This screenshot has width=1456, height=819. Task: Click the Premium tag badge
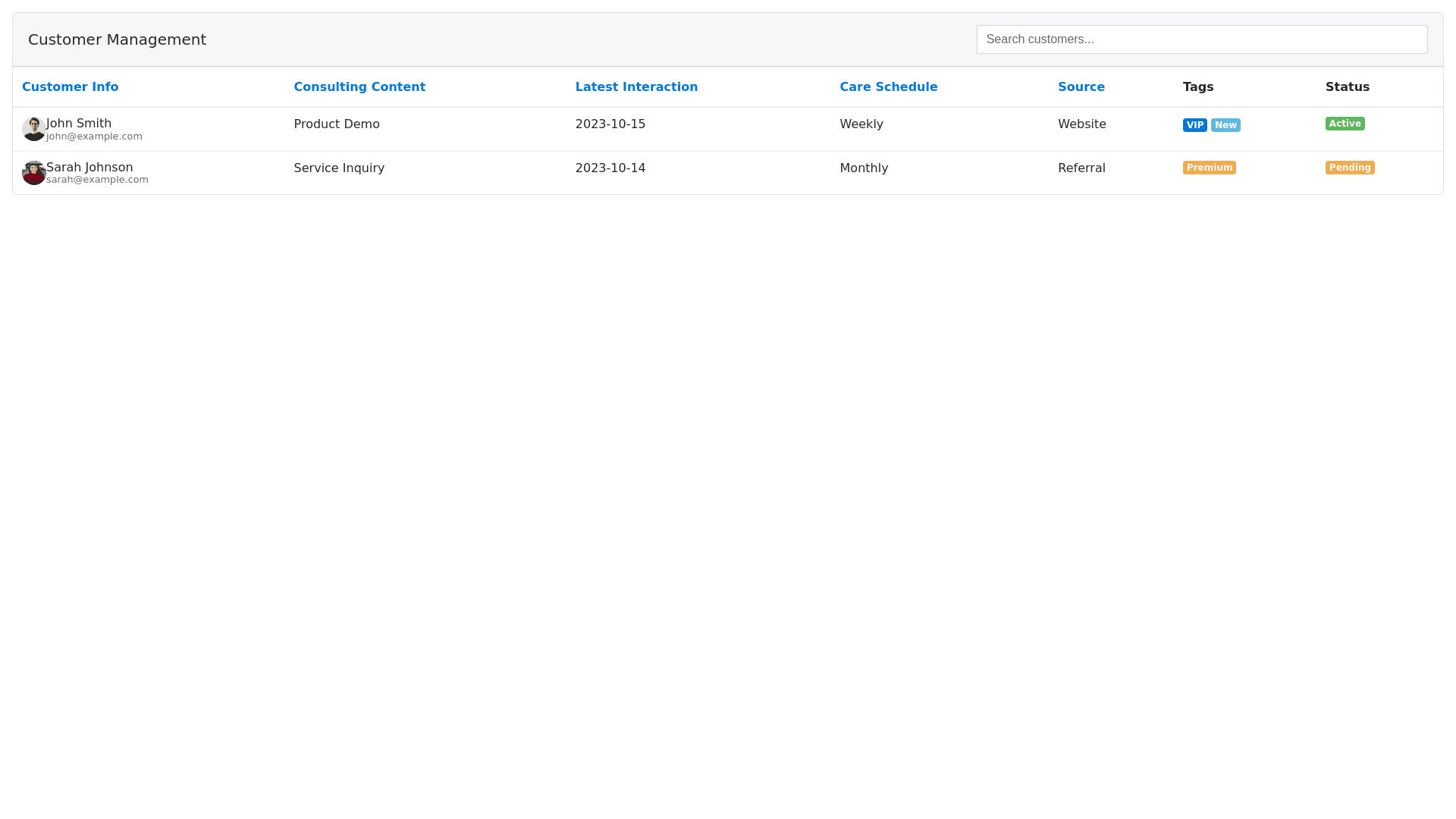click(1209, 168)
